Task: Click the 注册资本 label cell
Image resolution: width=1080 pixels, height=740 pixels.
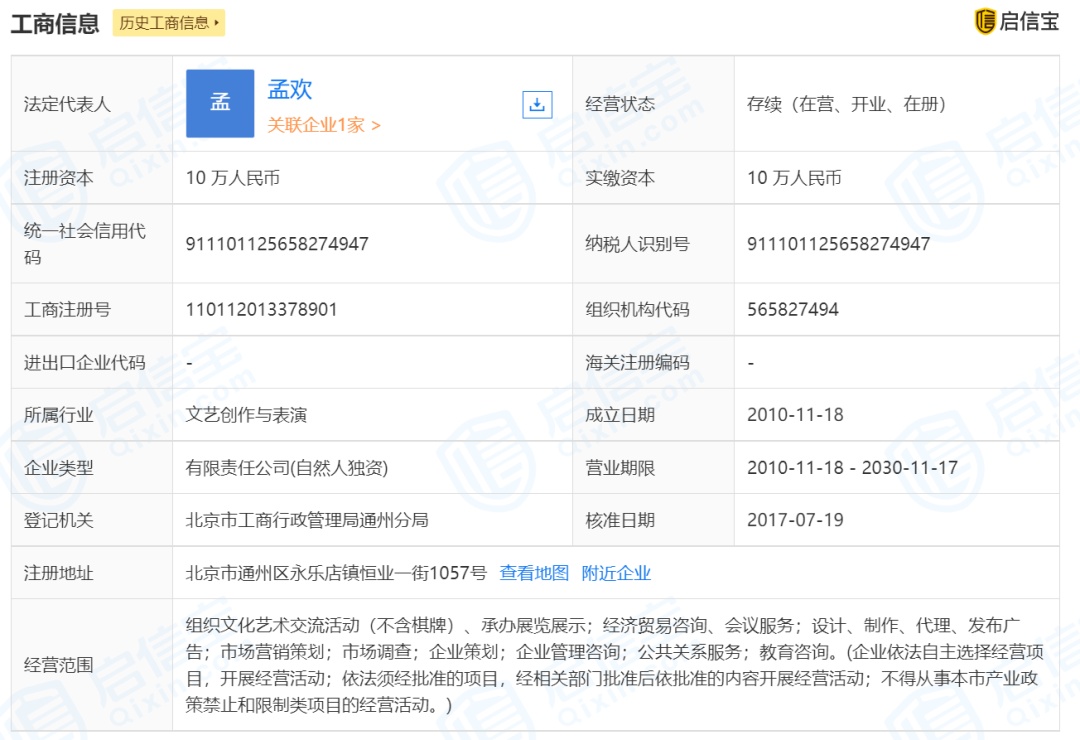Action: click(x=92, y=178)
